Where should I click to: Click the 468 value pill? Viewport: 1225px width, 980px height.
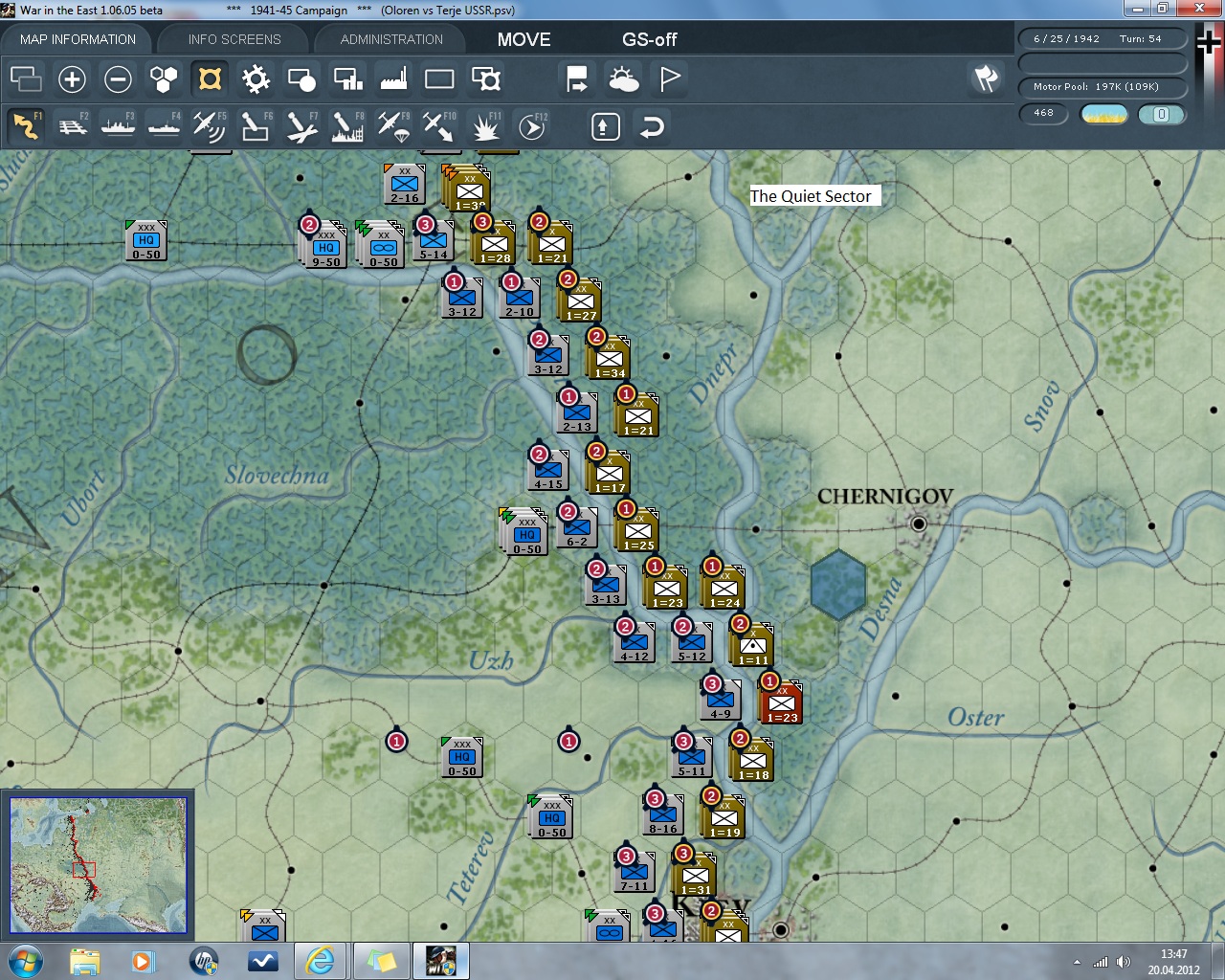pos(1044,113)
